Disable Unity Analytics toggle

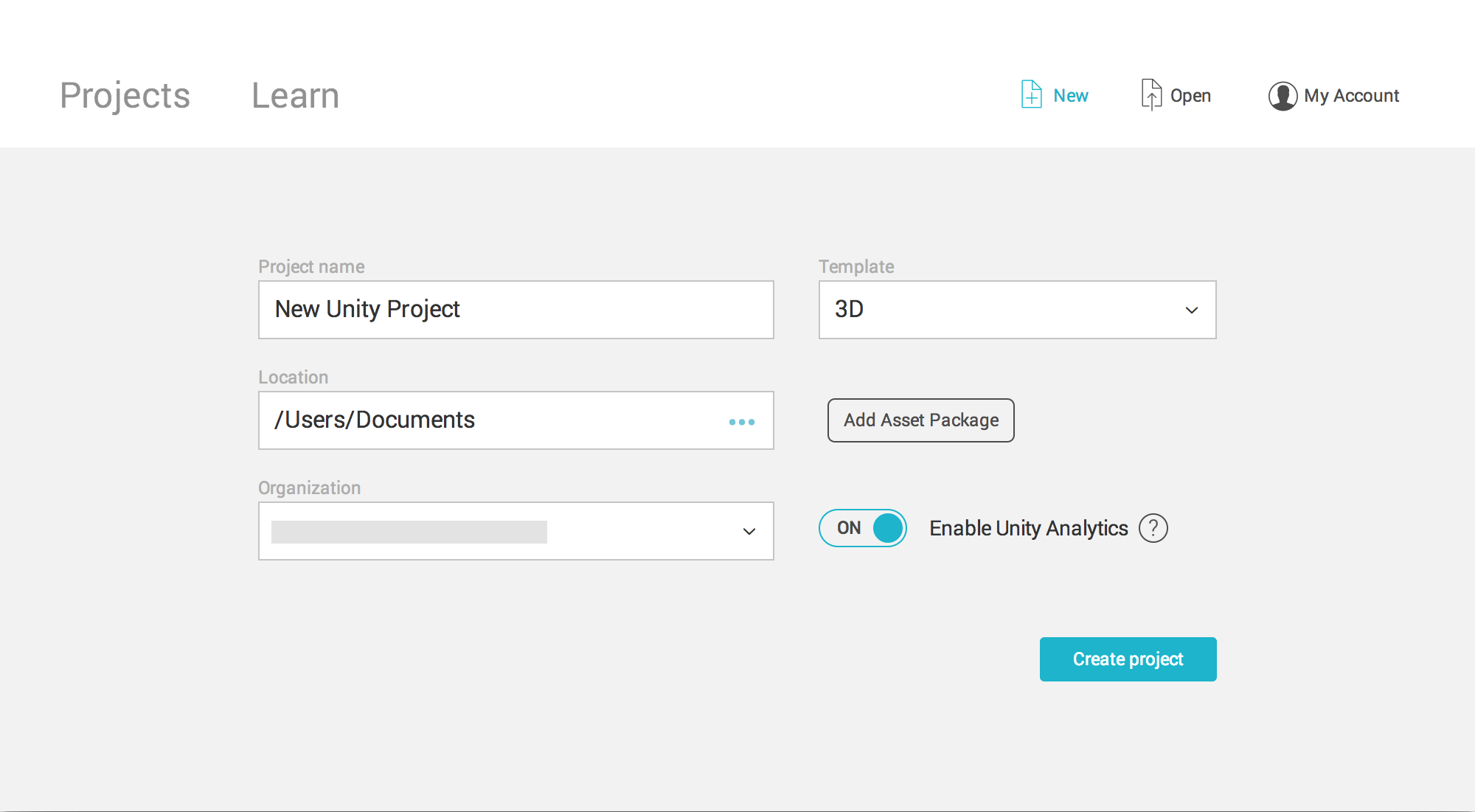[x=863, y=529]
